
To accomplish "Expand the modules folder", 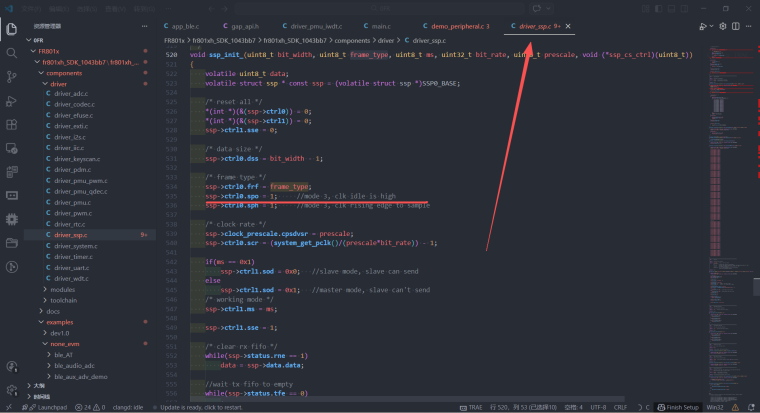I will [x=62, y=289].
